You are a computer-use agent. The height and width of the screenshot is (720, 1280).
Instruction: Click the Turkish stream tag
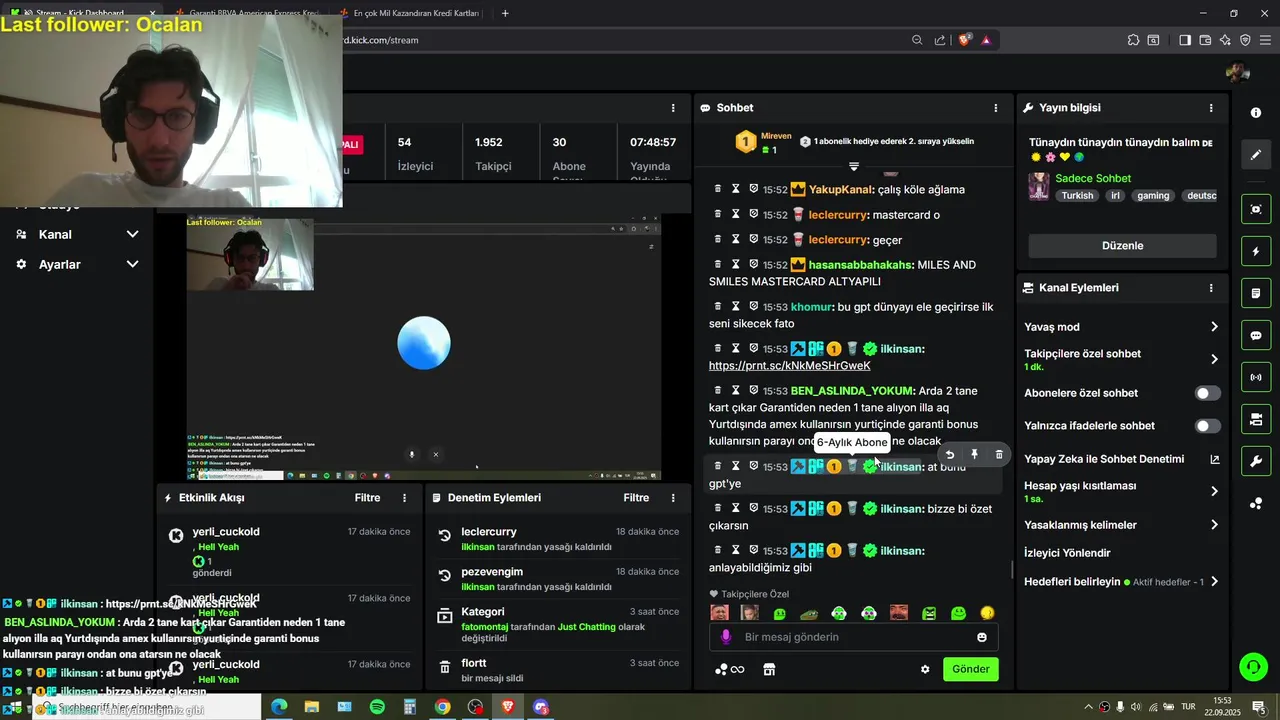(x=1077, y=196)
